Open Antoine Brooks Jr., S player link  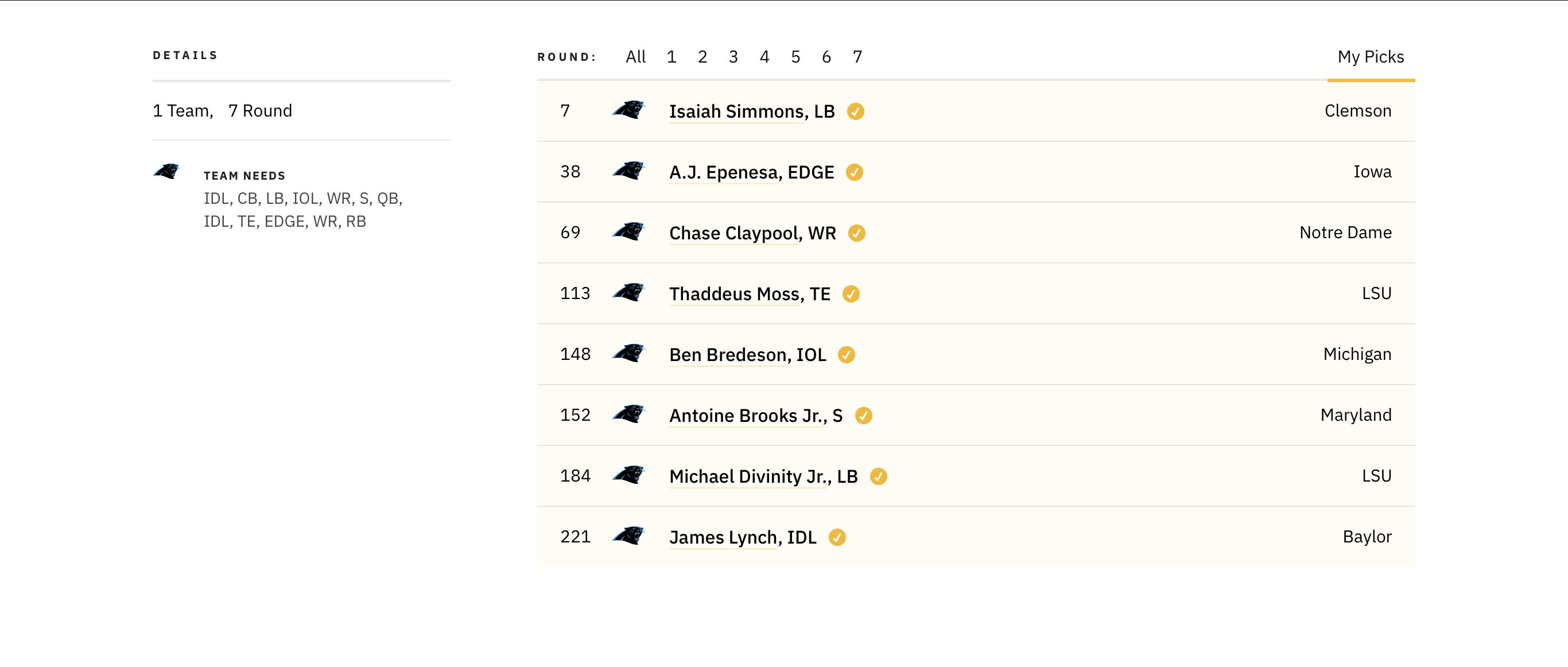pos(756,416)
